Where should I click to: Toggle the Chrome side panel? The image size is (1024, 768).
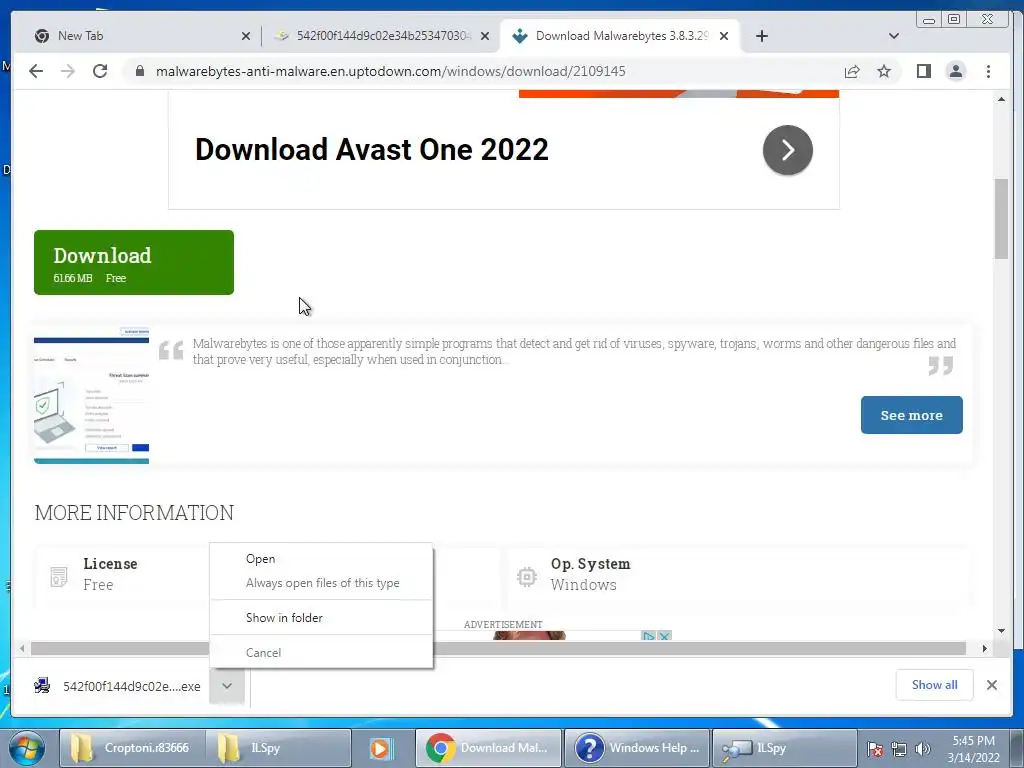923,71
